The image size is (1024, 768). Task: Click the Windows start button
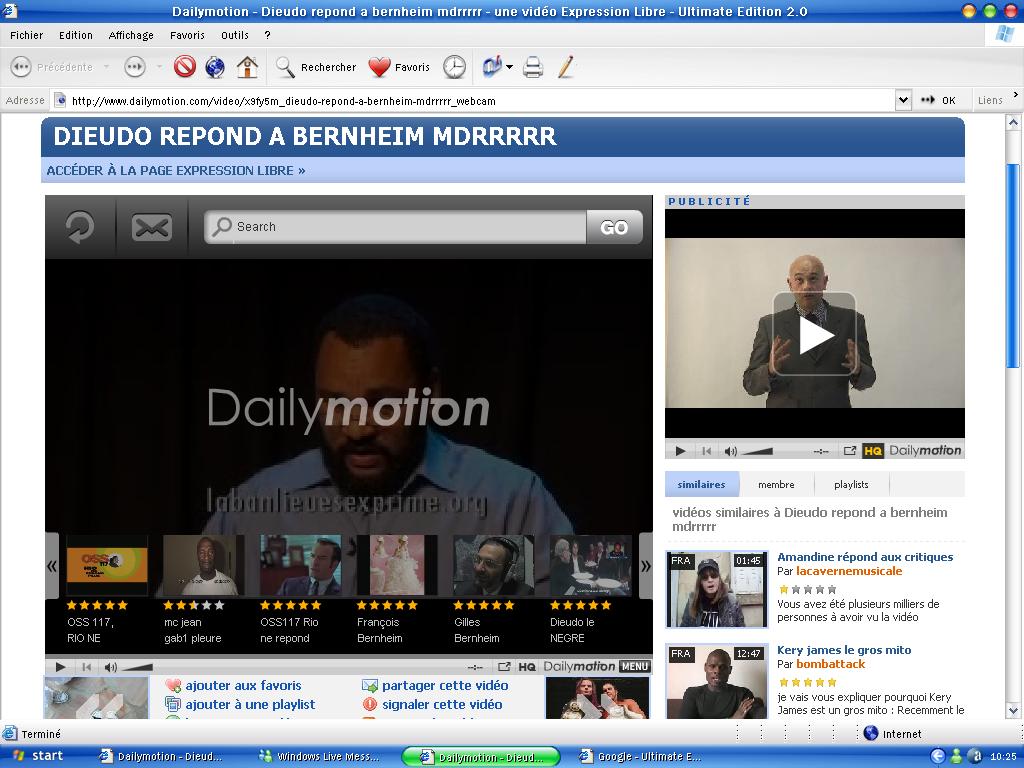click(39, 756)
